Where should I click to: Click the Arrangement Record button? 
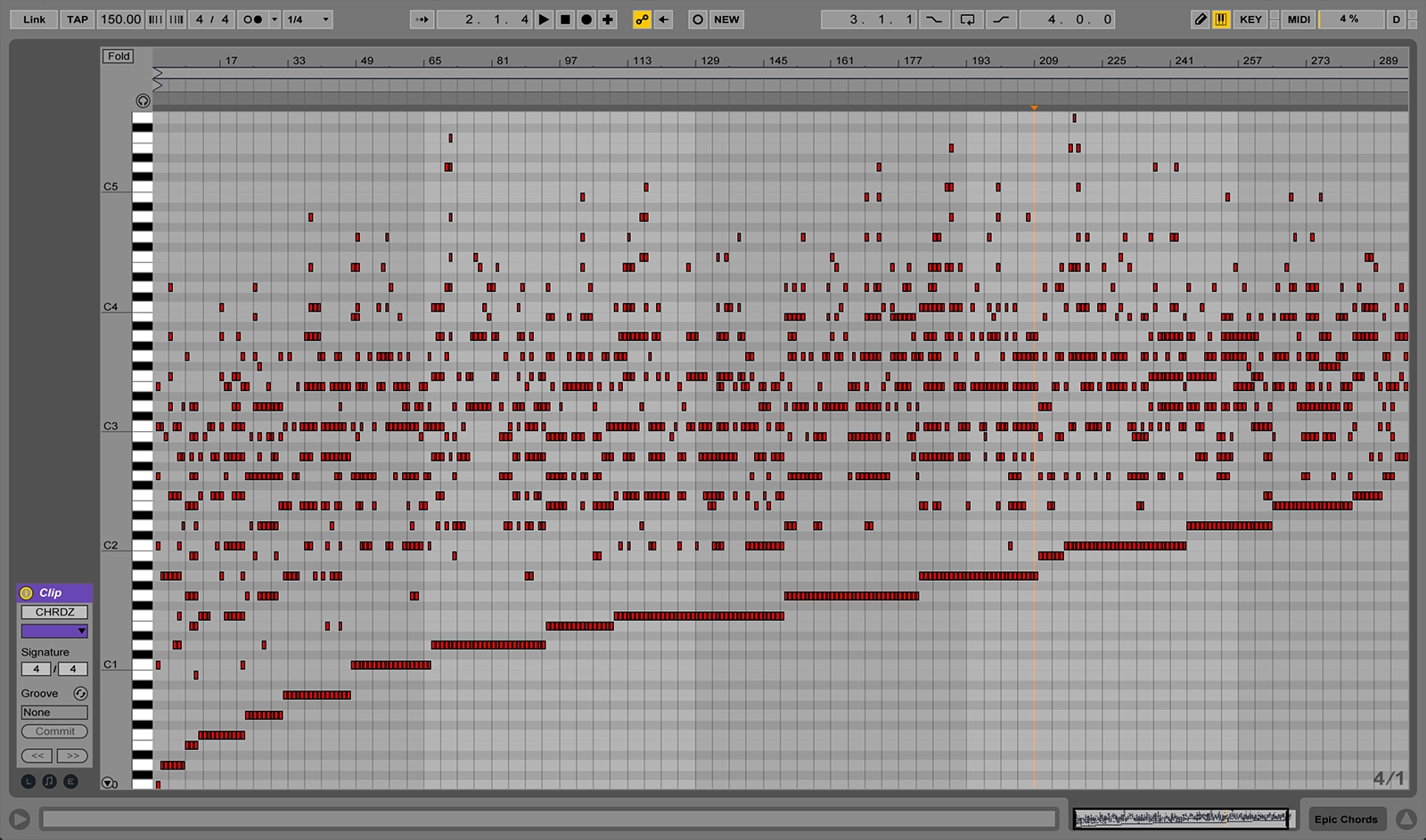586,20
